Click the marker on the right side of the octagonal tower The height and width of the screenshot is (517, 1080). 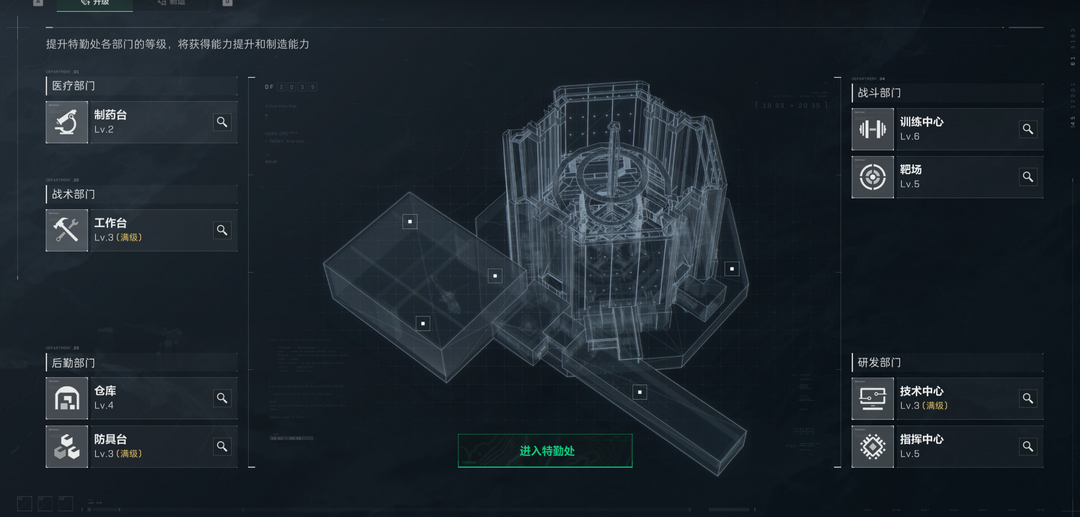731,268
